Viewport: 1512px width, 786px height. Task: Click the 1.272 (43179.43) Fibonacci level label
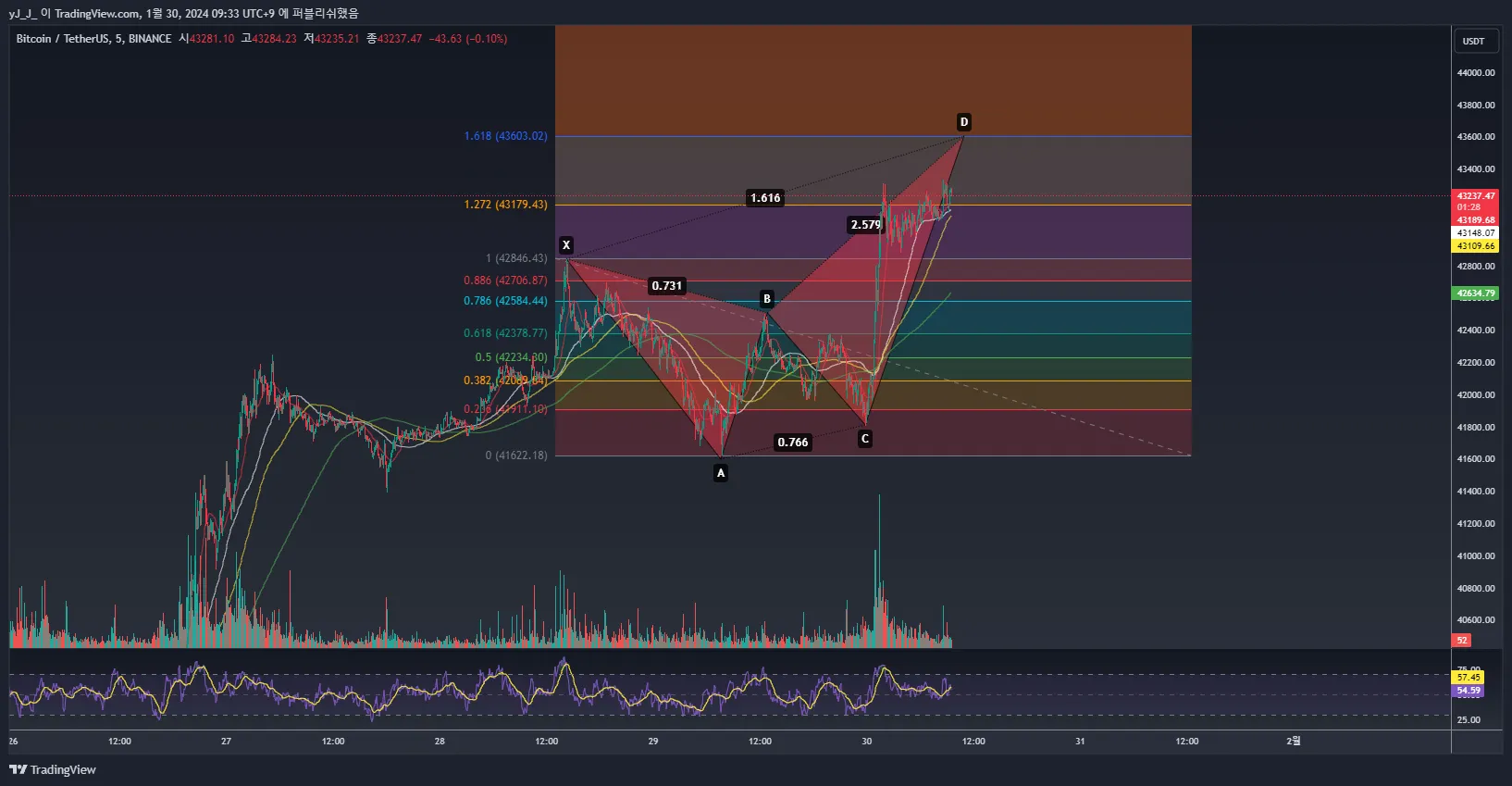(x=505, y=205)
